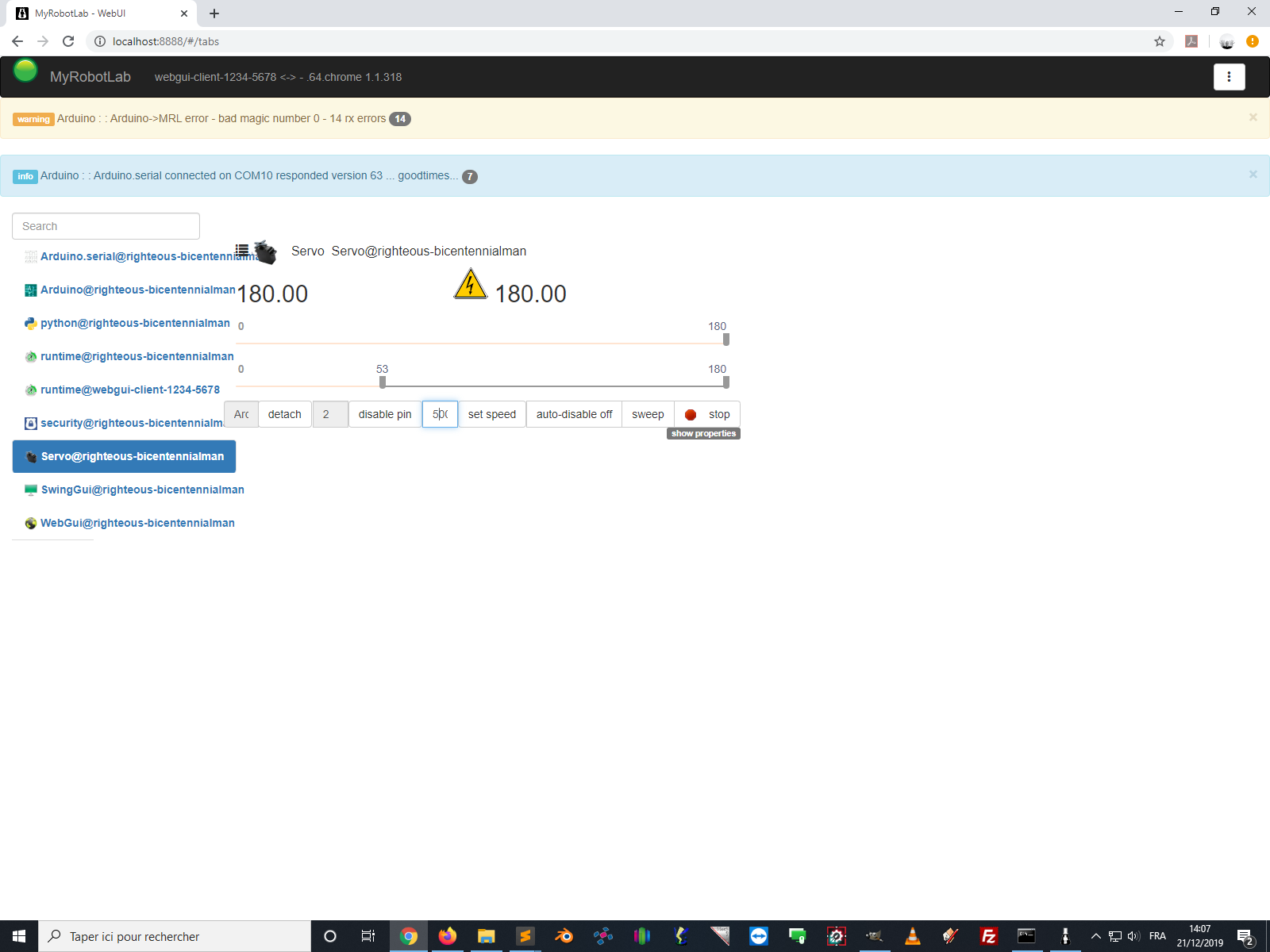Screen dimensions: 1270x952
Task: Click the Servo service motor icon
Action: coord(265,252)
